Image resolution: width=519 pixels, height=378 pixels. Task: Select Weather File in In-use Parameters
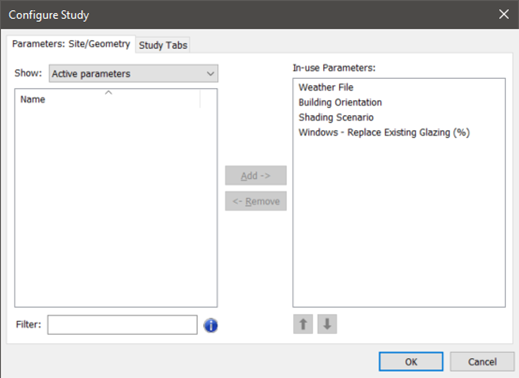326,87
